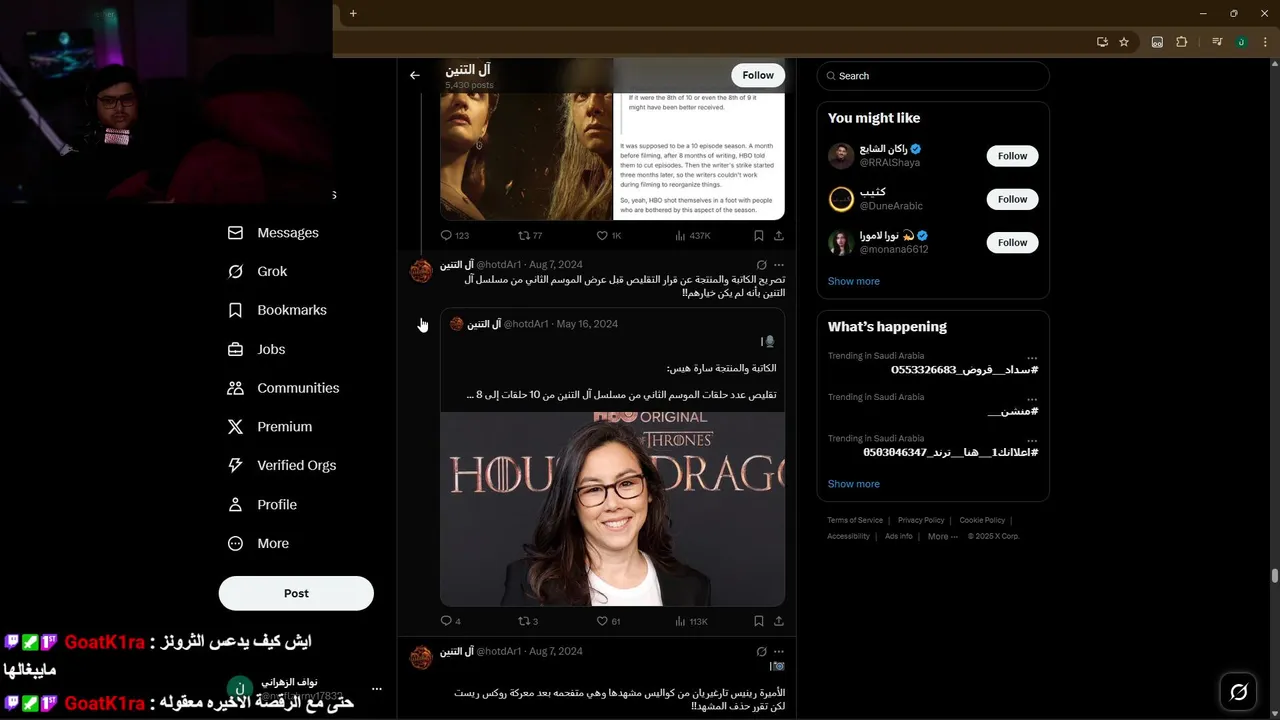The width and height of the screenshot is (1280, 720).
Task: Follow the آل التنين account in header
Action: pos(758,75)
